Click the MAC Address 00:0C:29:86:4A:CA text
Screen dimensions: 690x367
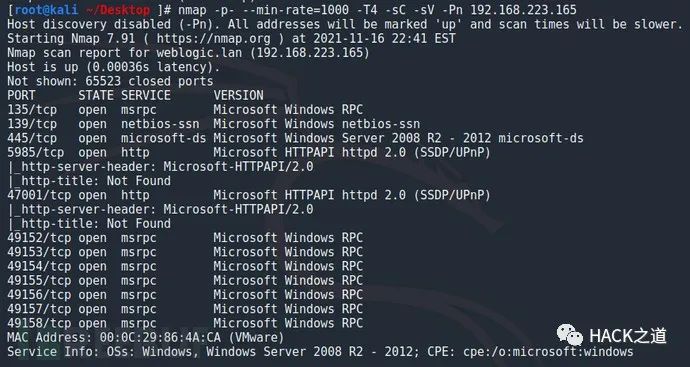103,338
